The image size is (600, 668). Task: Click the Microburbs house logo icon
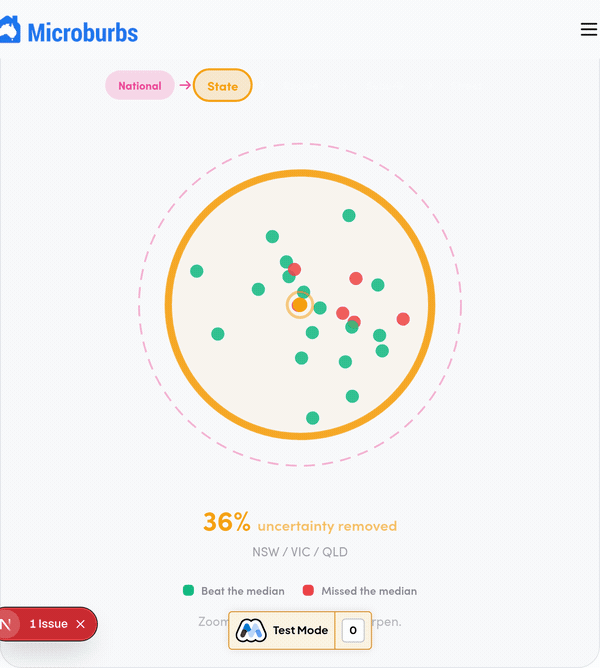pyautogui.click(x=10, y=31)
